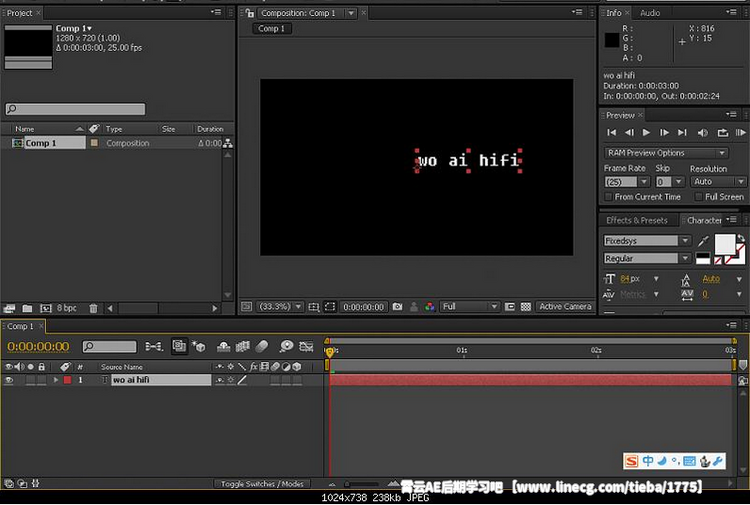Viewport: 750px width, 505px height.
Task: Expand Transfer Controls pane icon at timeline bottom
Action: [22, 483]
